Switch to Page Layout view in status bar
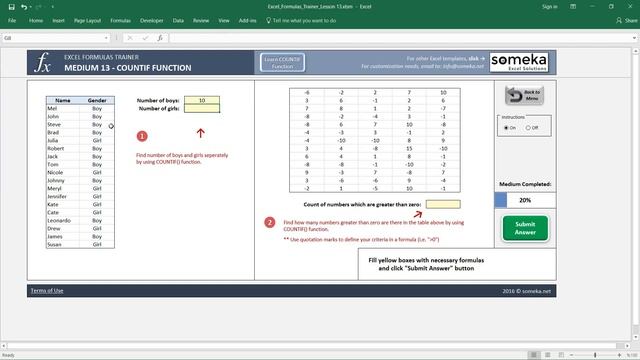 [x=547, y=355]
